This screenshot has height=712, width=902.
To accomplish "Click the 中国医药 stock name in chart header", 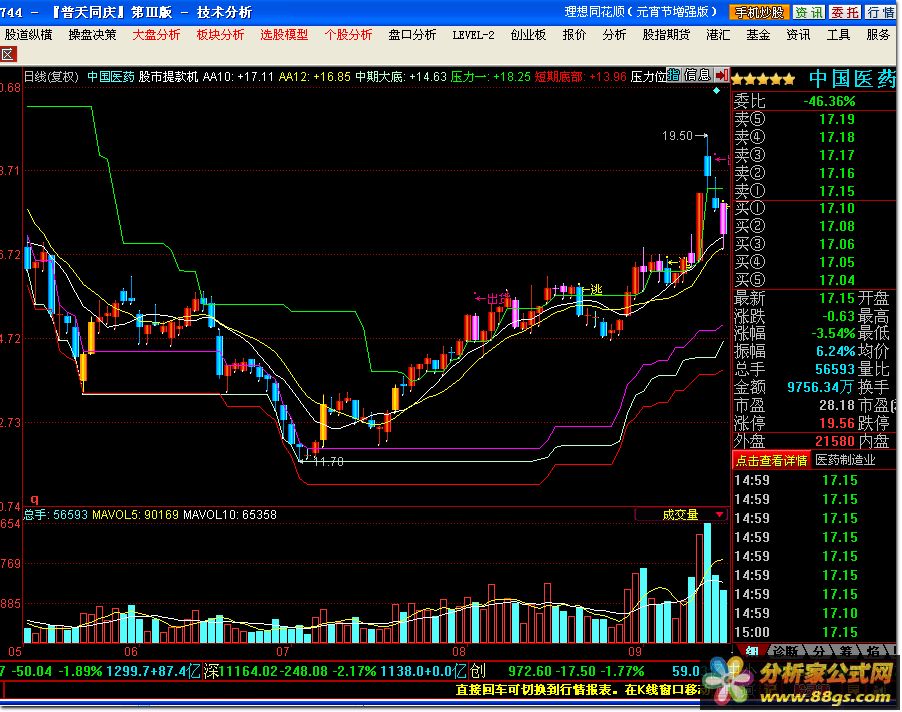I will tap(111, 76).
